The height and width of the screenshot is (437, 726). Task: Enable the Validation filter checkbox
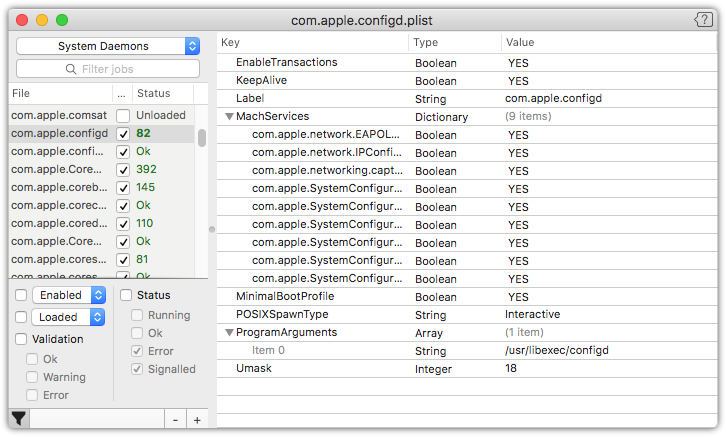pos(21,339)
